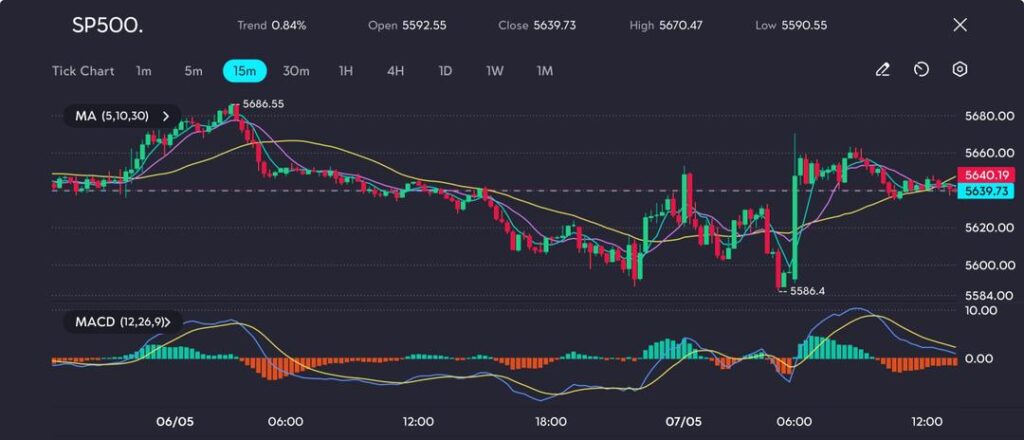Viewport: 1024px width, 440px height.
Task: Select the 1m timeframe
Action: pyautogui.click(x=144, y=71)
